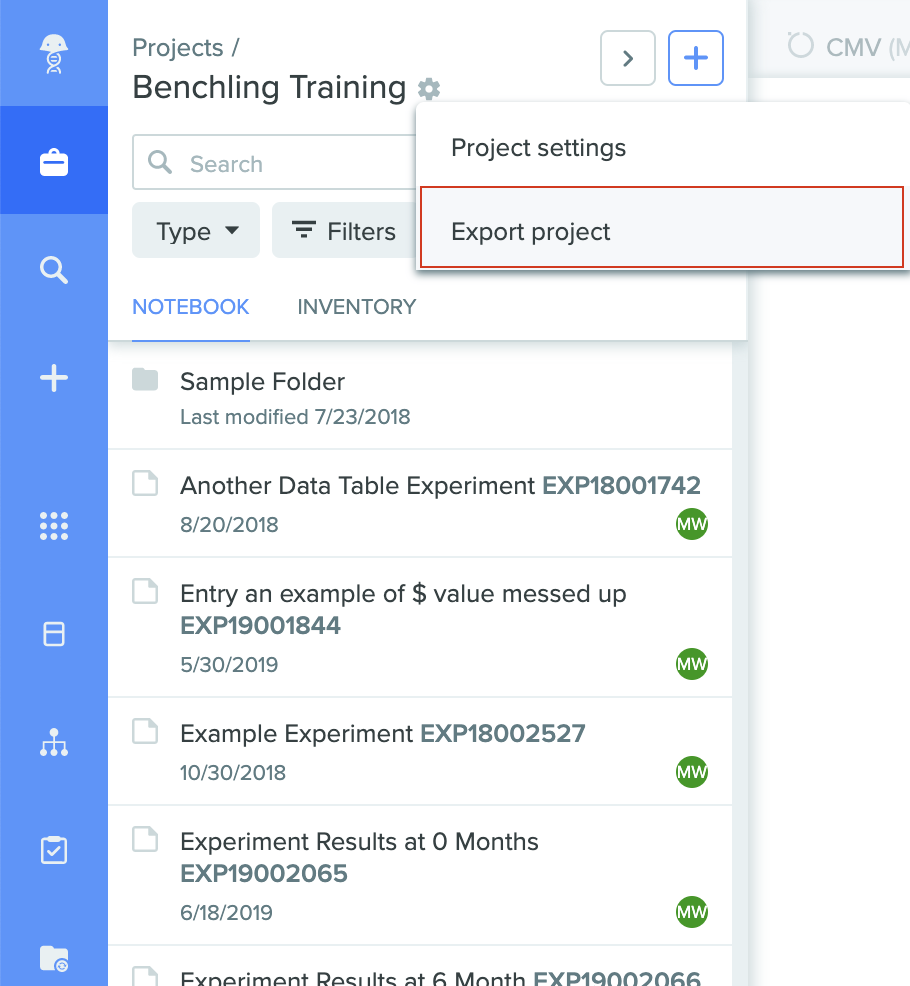Open the Benchling avatar icon in the sidebar
910x986 pixels.
53,53
